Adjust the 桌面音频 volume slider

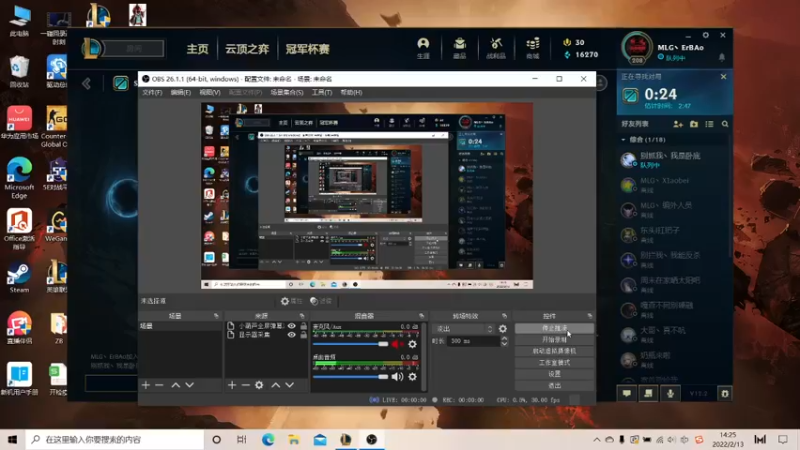pyautogui.click(x=351, y=377)
